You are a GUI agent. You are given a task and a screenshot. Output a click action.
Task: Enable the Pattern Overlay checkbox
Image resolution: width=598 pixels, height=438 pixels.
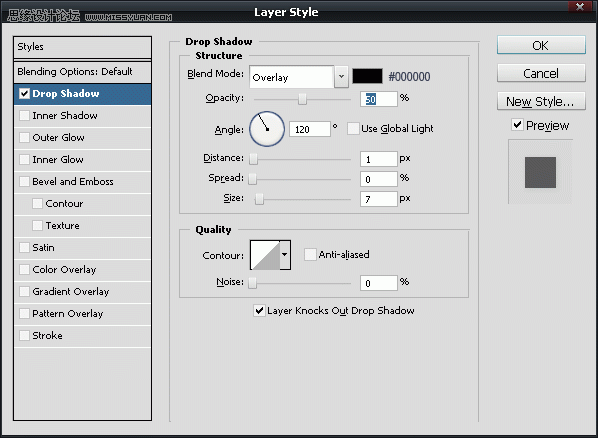coord(24,313)
